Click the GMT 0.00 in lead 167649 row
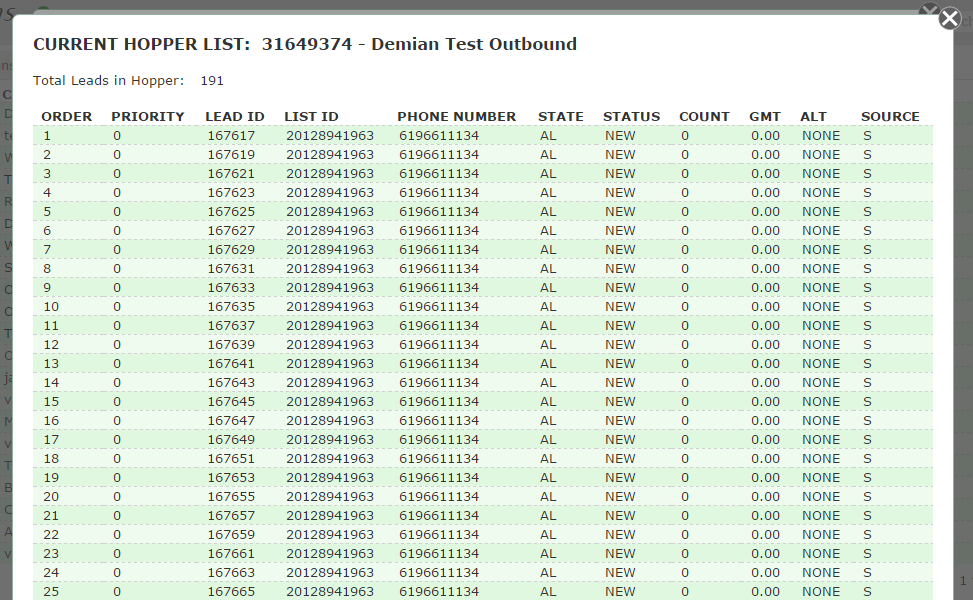Image resolution: width=973 pixels, height=600 pixels. [x=765, y=440]
